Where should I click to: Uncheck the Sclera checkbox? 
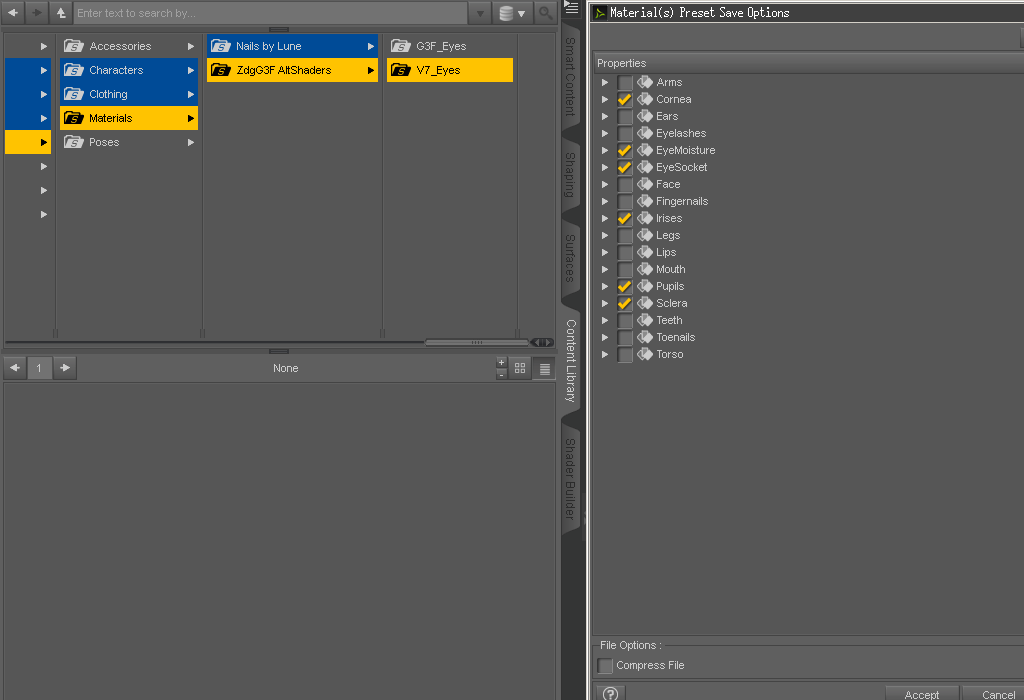[x=625, y=303]
